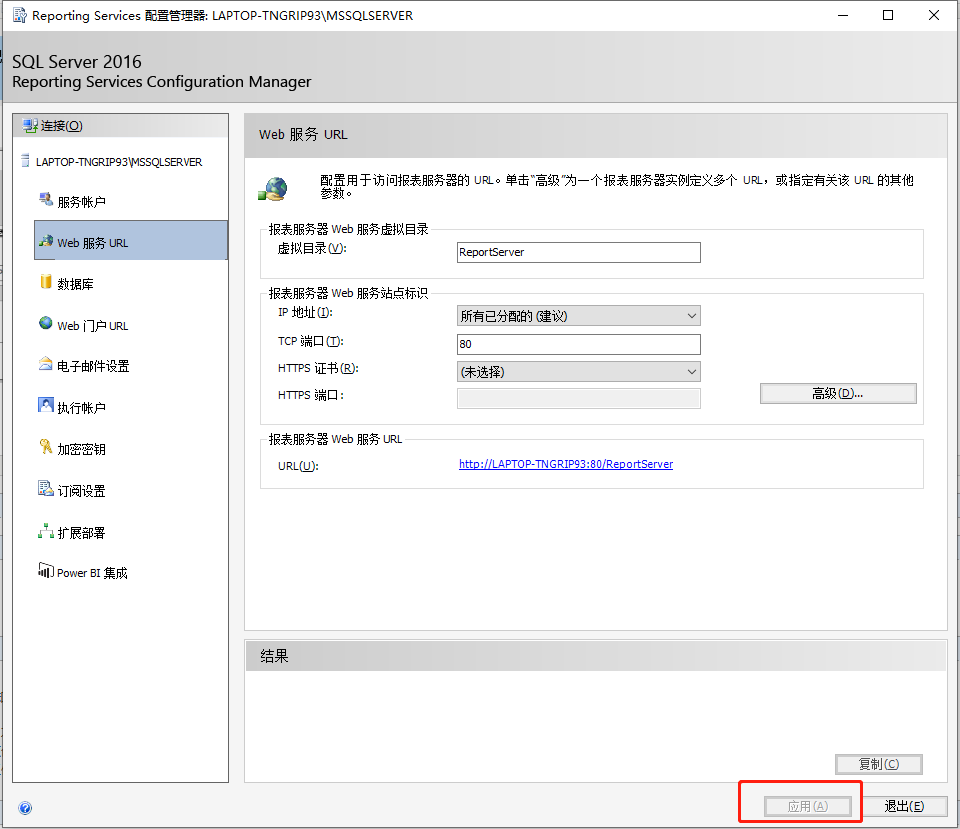
Task: Click the Web 服务 URL page heading
Action: coord(303,135)
